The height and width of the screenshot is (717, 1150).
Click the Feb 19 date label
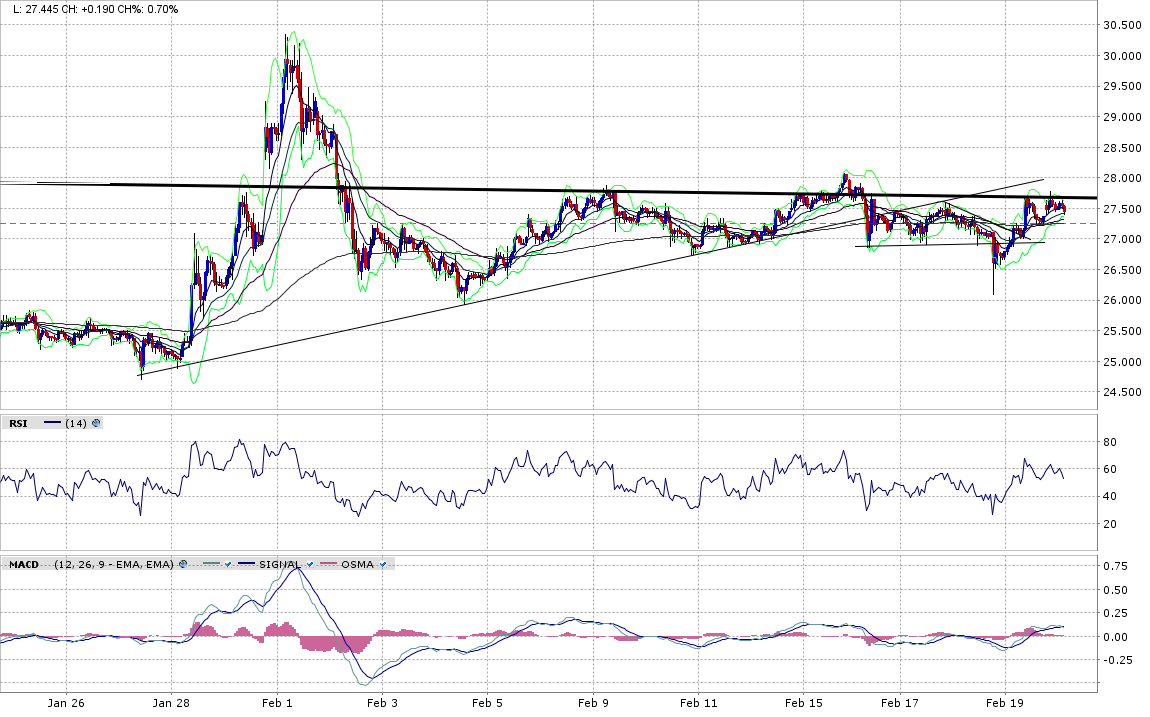pyautogui.click(x=1004, y=703)
